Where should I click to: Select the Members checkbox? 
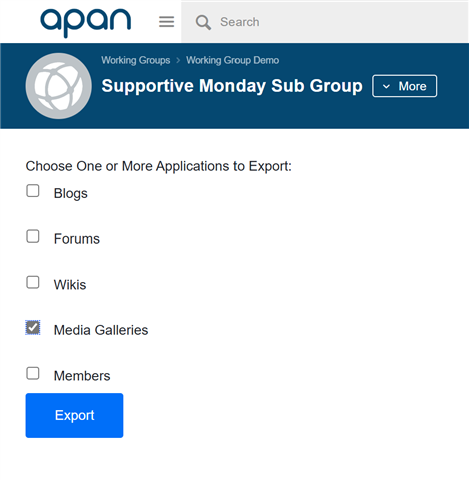click(33, 373)
